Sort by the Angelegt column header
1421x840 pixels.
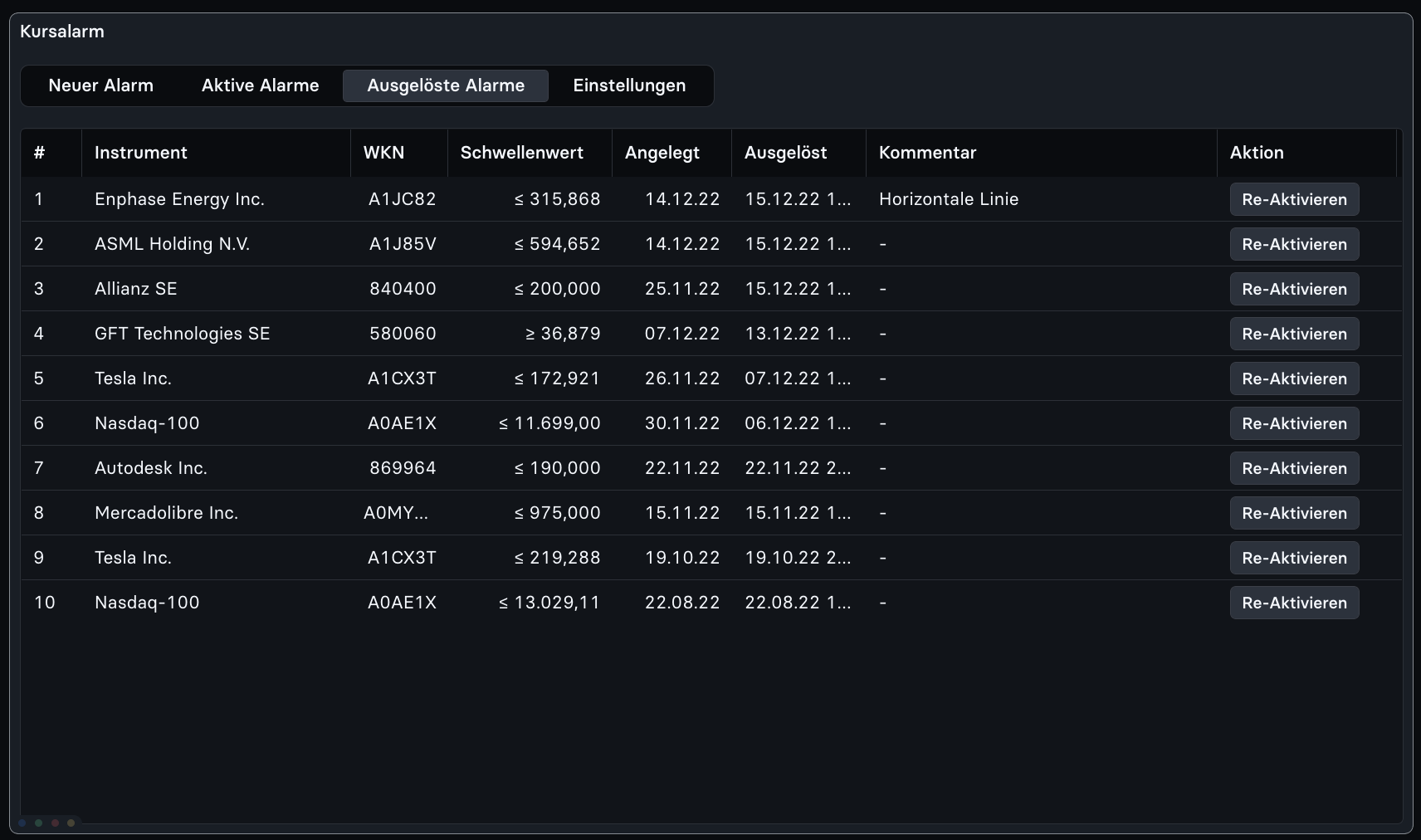(x=671, y=153)
